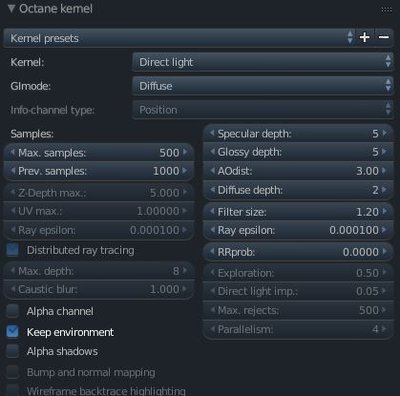Enable the Alpha channel checkbox
This screenshot has height=396, width=400.
pos(13,311)
